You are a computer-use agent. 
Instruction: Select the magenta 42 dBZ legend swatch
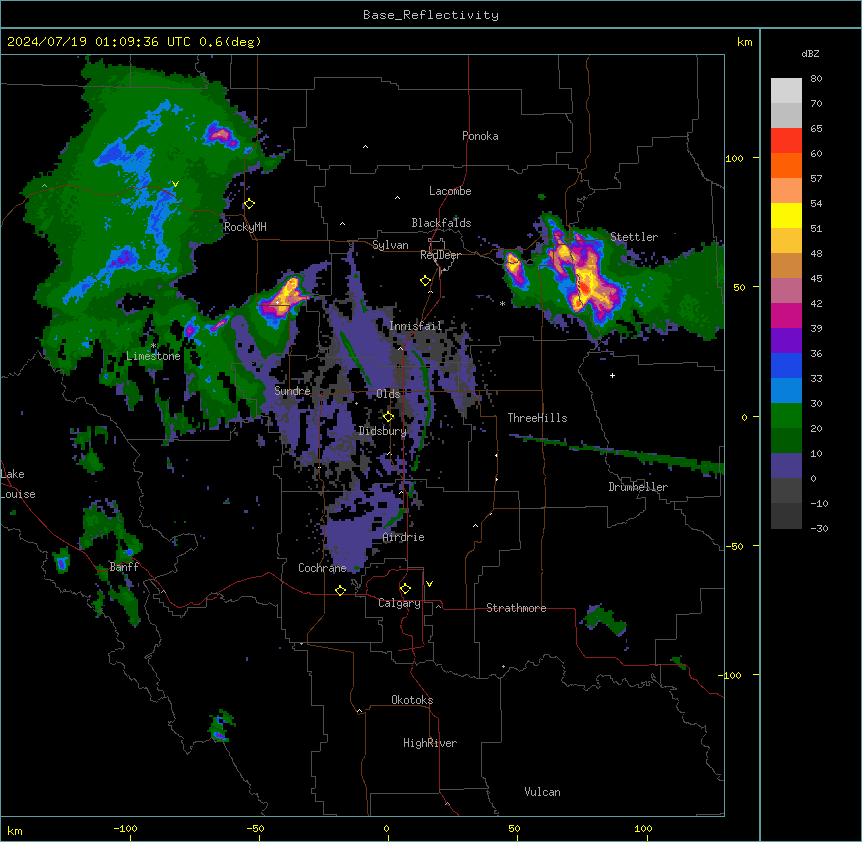coord(786,315)
